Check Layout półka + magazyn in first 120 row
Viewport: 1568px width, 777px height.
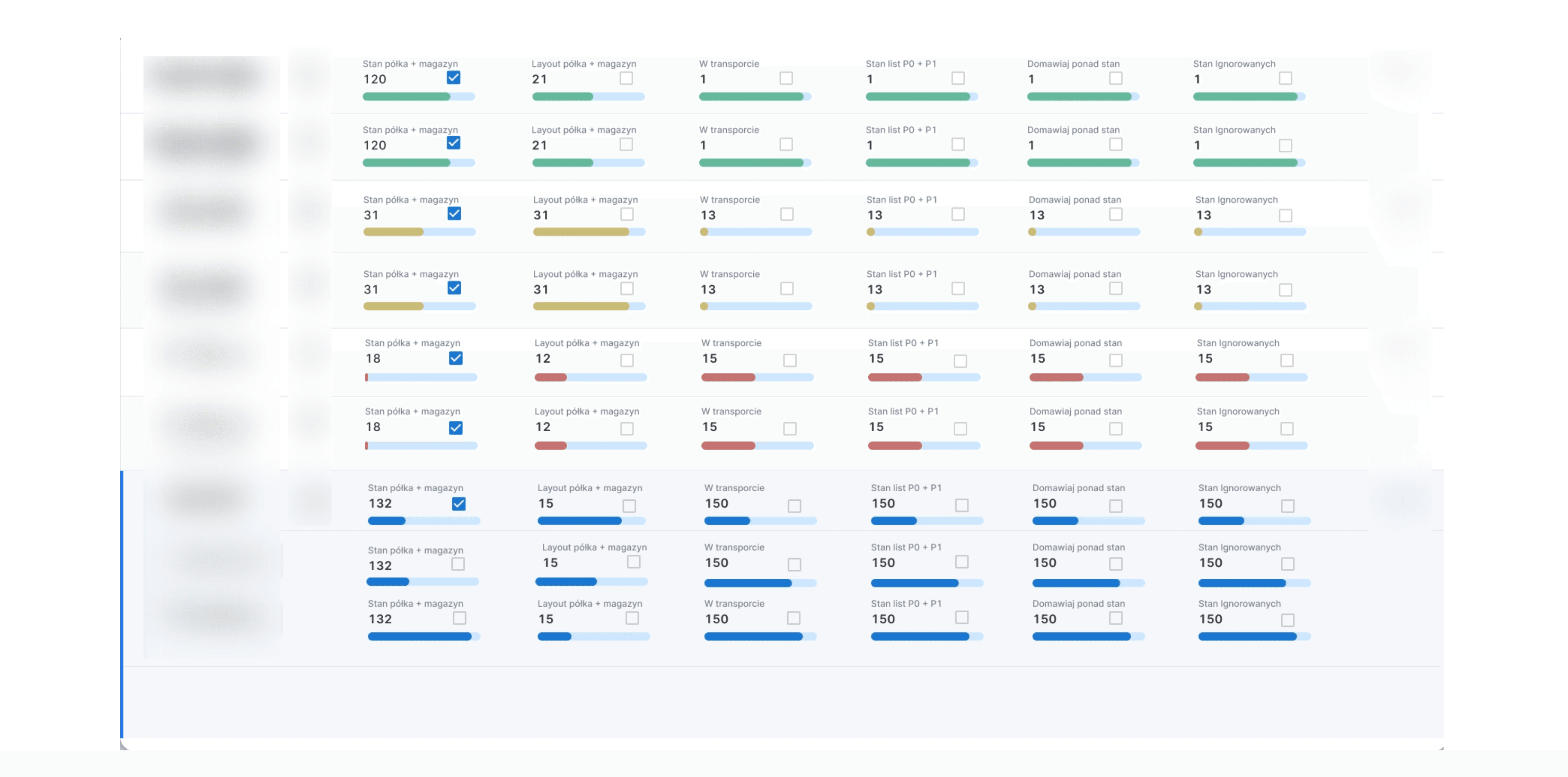(x=627, y=78)
